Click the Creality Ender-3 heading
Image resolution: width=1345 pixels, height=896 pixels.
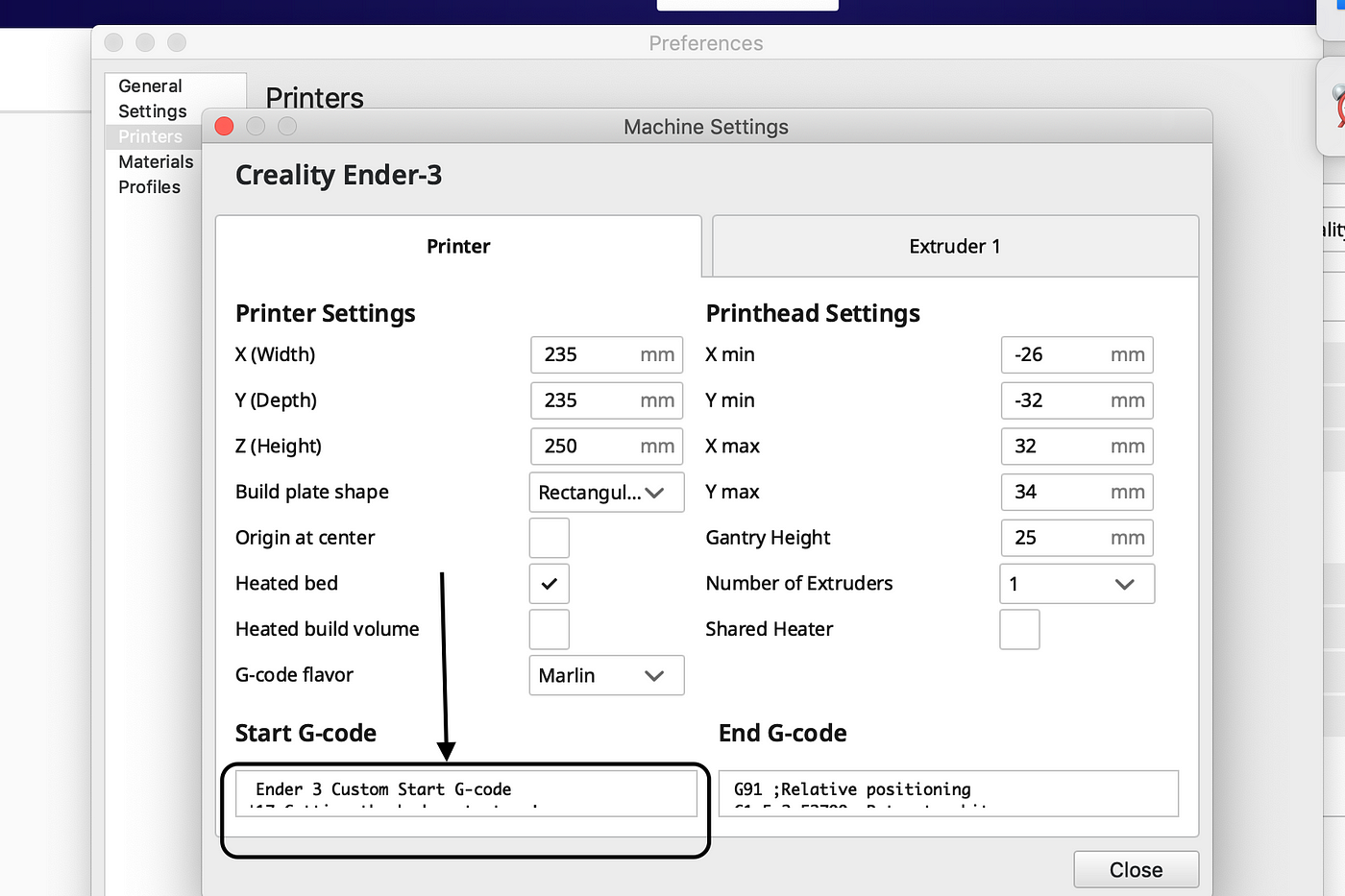click(338, 175)
